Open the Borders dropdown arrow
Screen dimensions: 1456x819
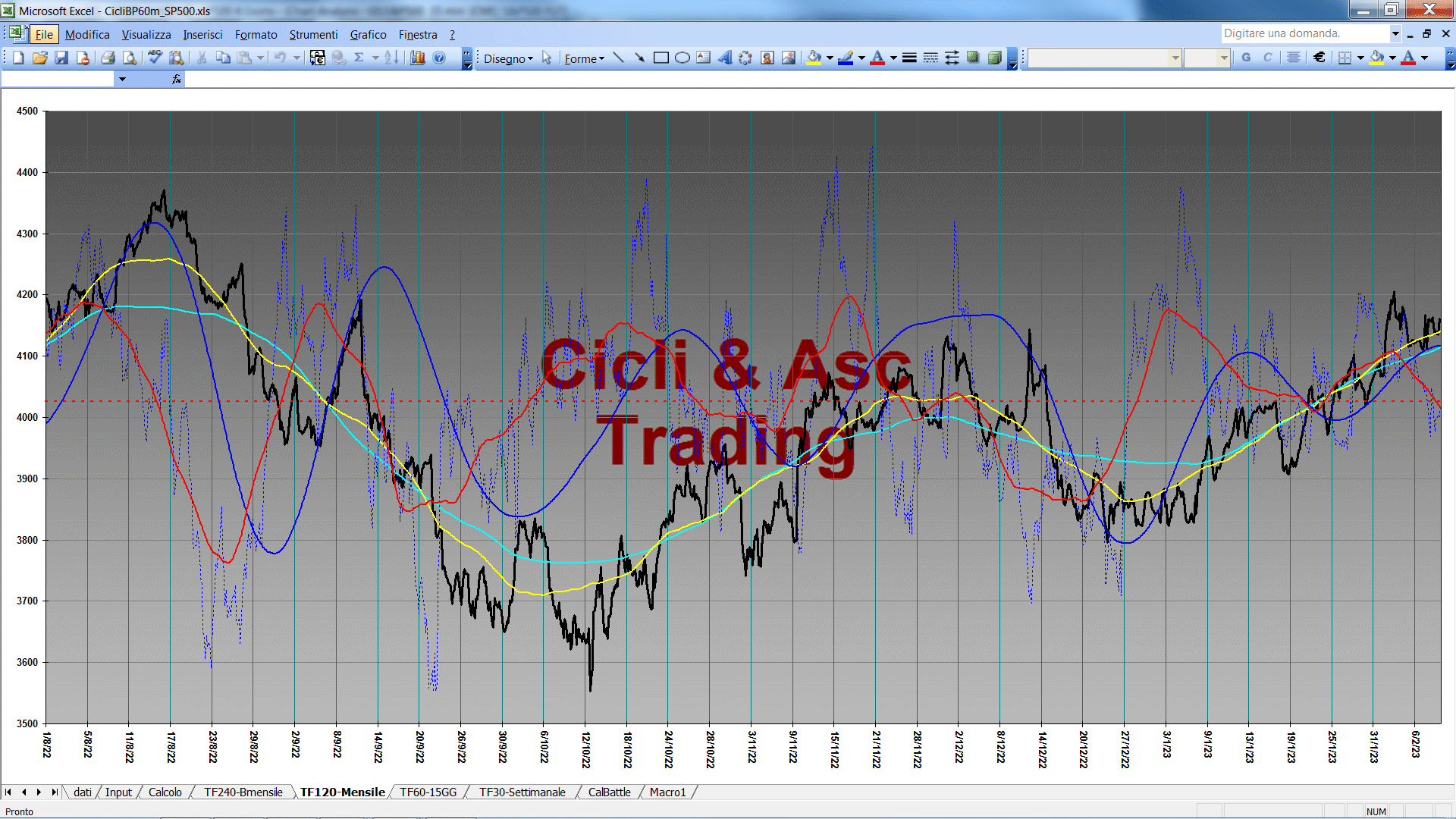1360,58
